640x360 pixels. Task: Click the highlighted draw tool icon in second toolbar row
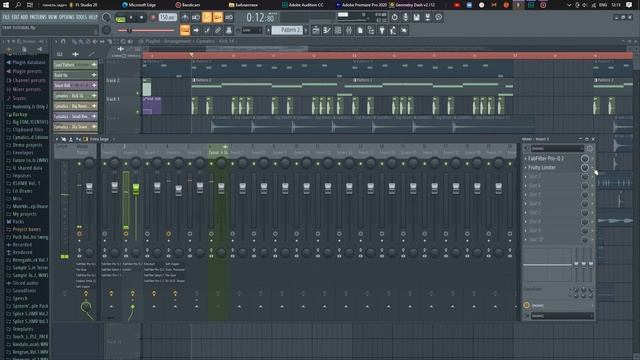[185, 30]
